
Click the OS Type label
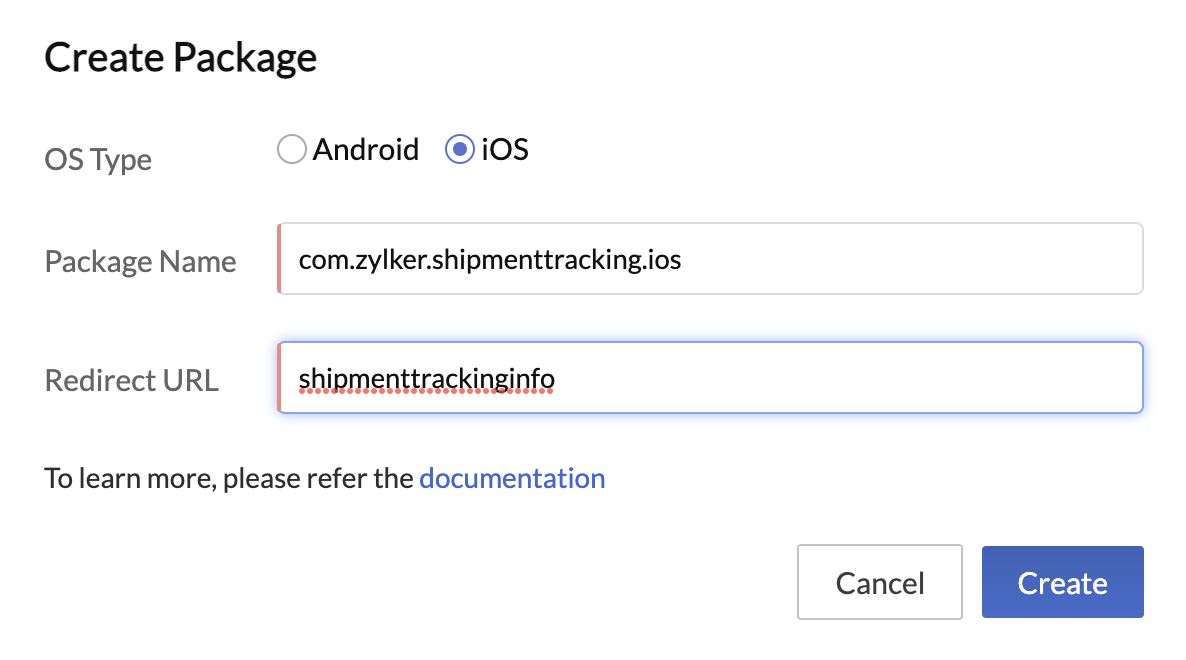(x=97, y=159)
